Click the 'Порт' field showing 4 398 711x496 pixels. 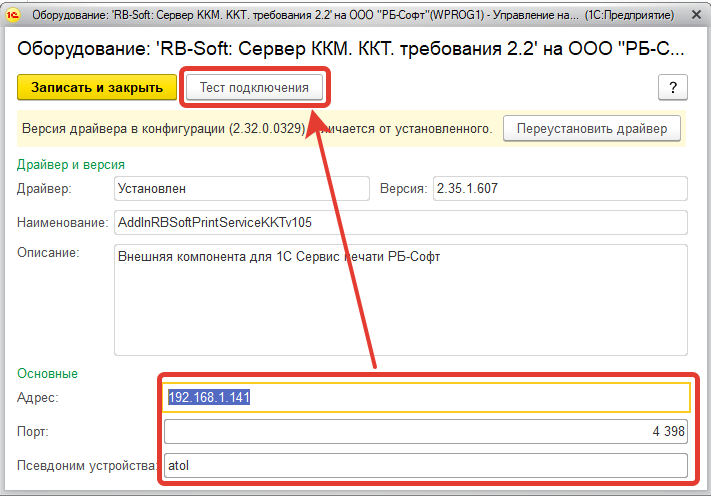click(426, 431)
